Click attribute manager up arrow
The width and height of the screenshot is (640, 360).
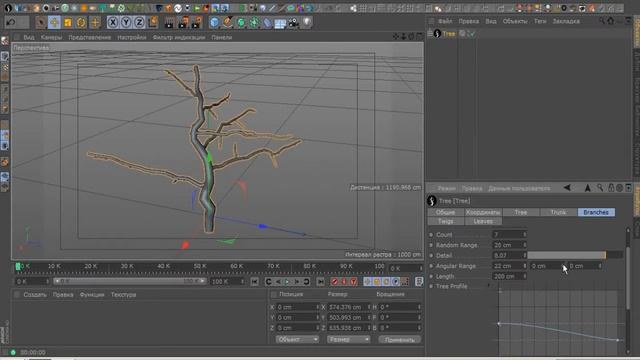(x=588, y=188)
